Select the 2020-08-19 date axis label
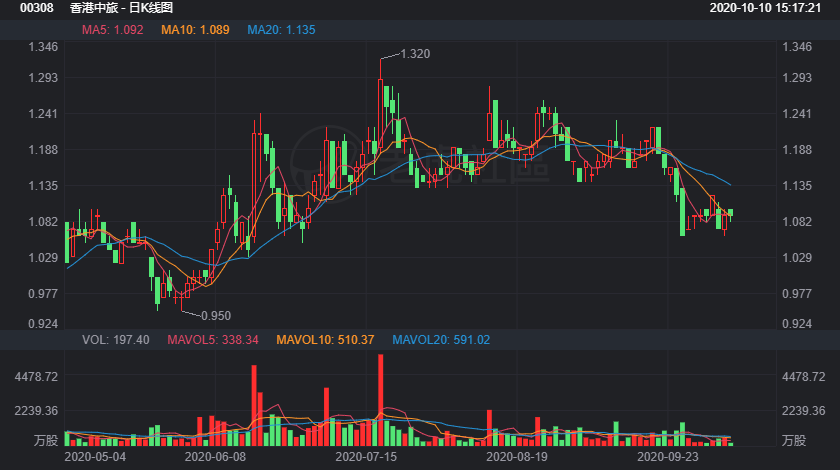This screenshot has height=470, width=840. click(517, 457)
